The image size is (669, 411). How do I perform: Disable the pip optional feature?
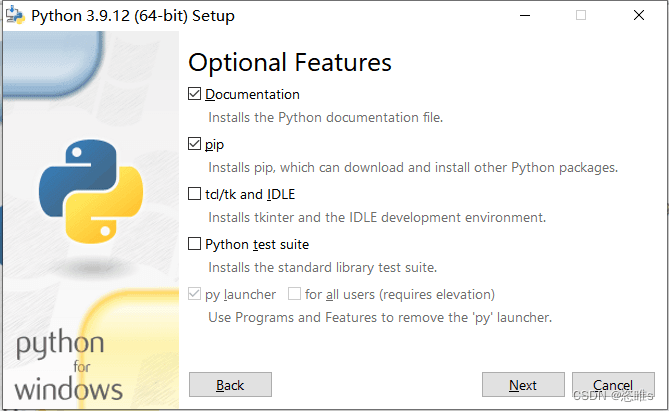click(x=195, y=144)
